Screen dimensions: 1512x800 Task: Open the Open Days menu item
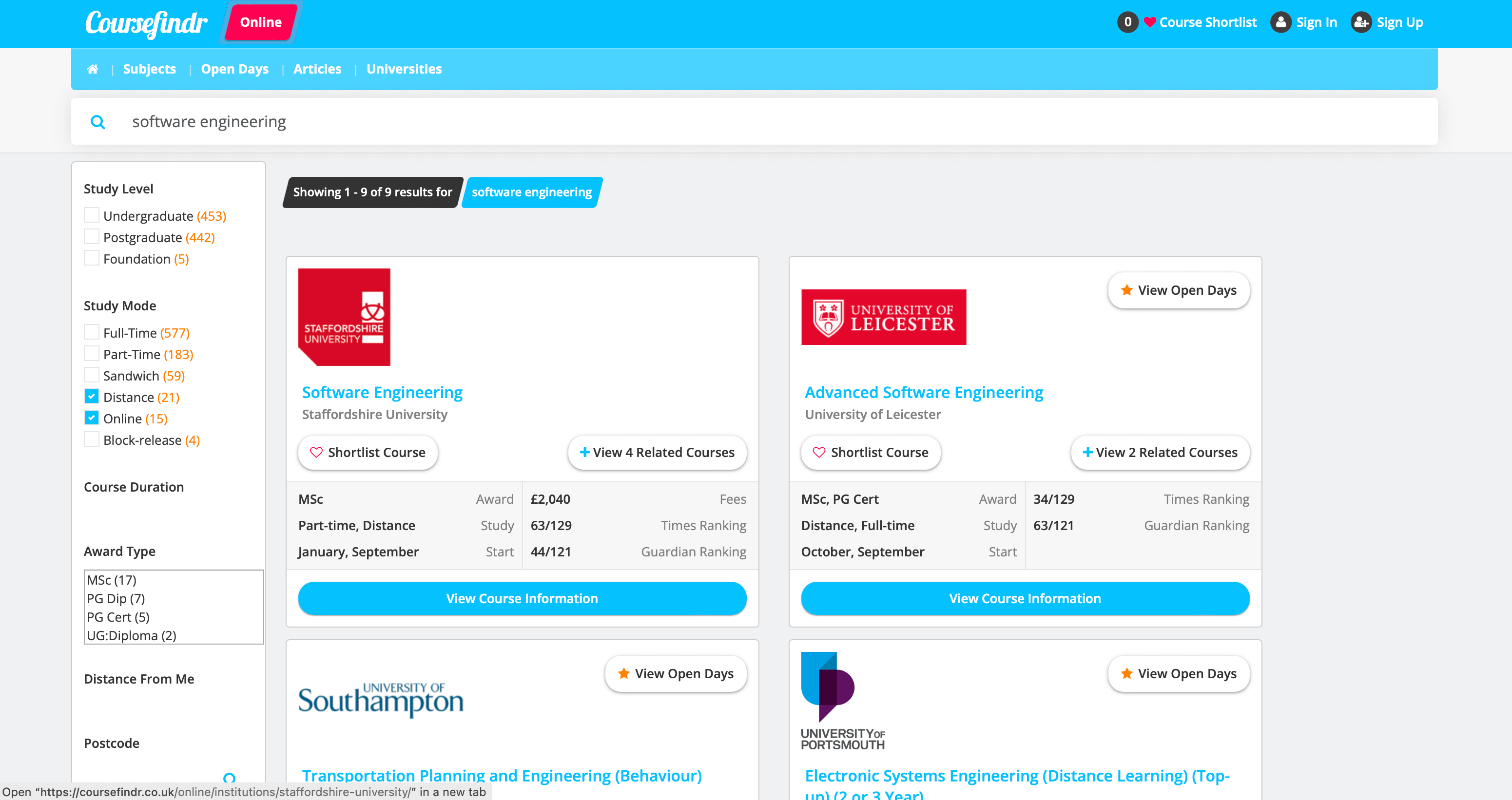pyautogui.click(x=234, y=69)
